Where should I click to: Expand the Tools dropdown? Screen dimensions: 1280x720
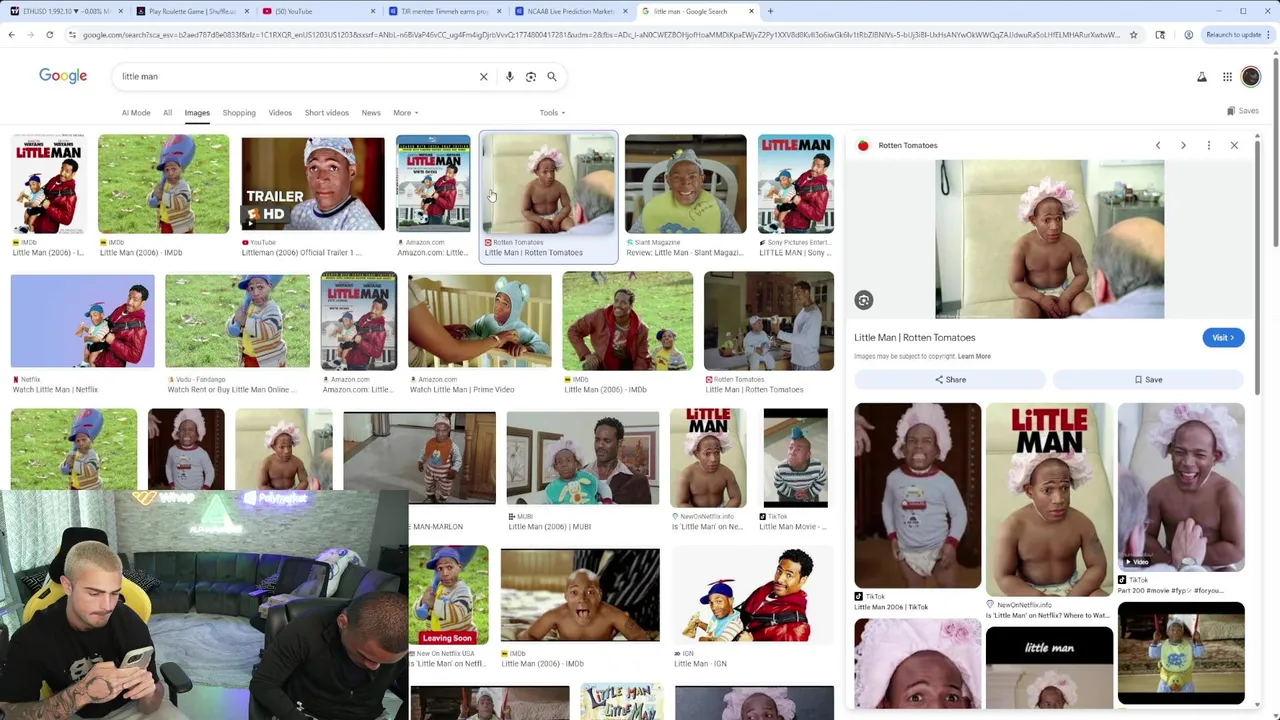pyautogui.click(x=552, y=113)
